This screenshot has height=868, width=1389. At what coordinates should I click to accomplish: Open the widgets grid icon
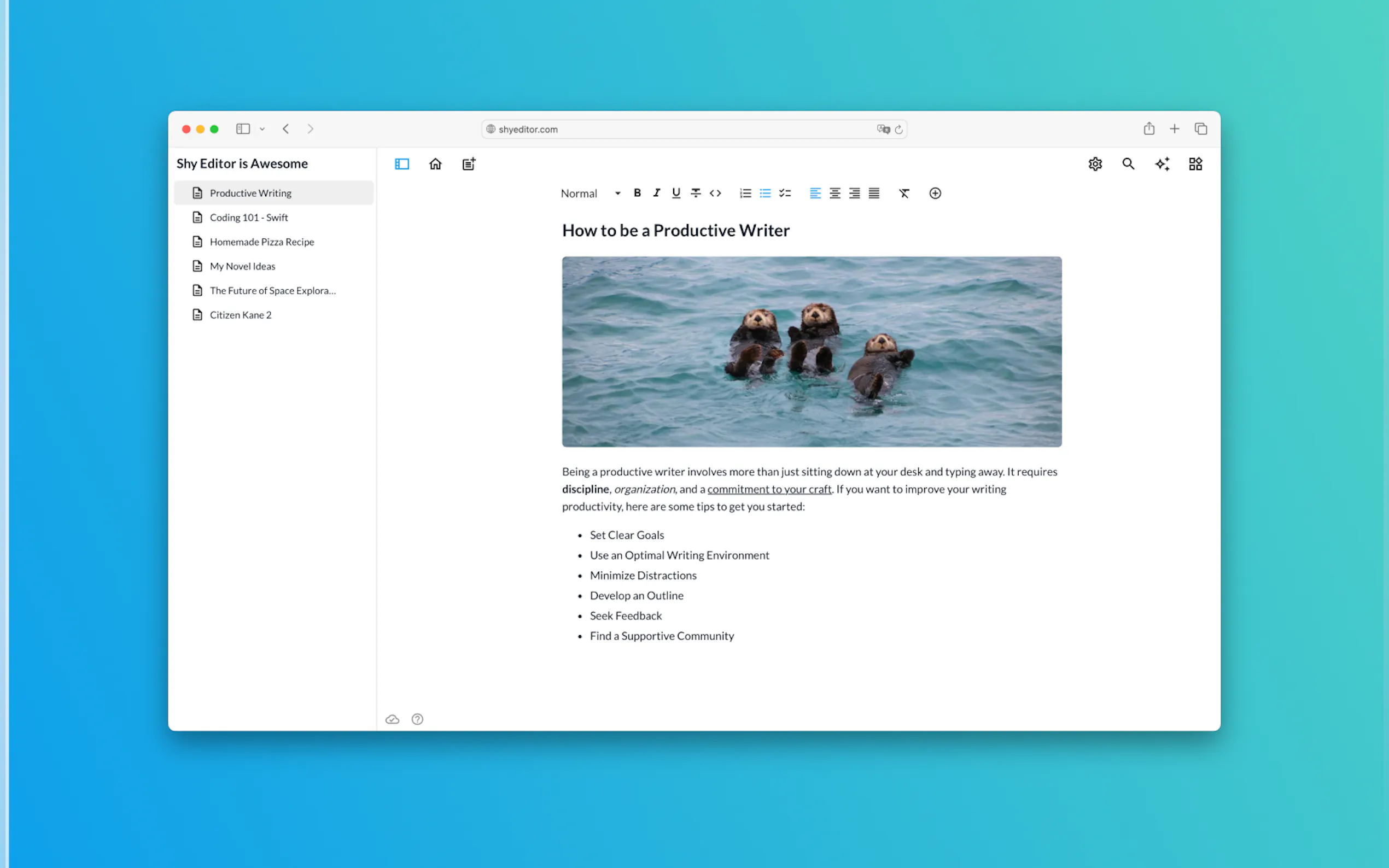1195,164
